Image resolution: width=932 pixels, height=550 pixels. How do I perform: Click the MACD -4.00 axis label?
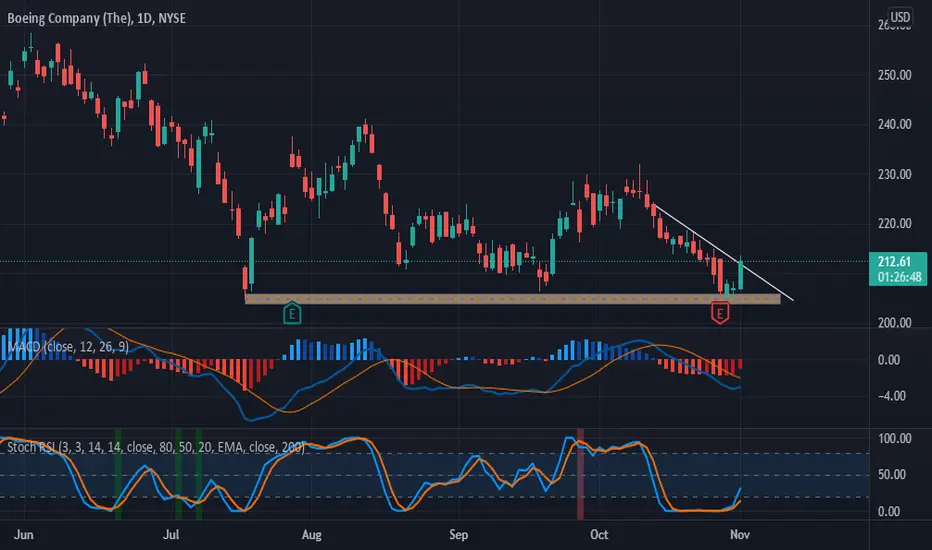892,396
